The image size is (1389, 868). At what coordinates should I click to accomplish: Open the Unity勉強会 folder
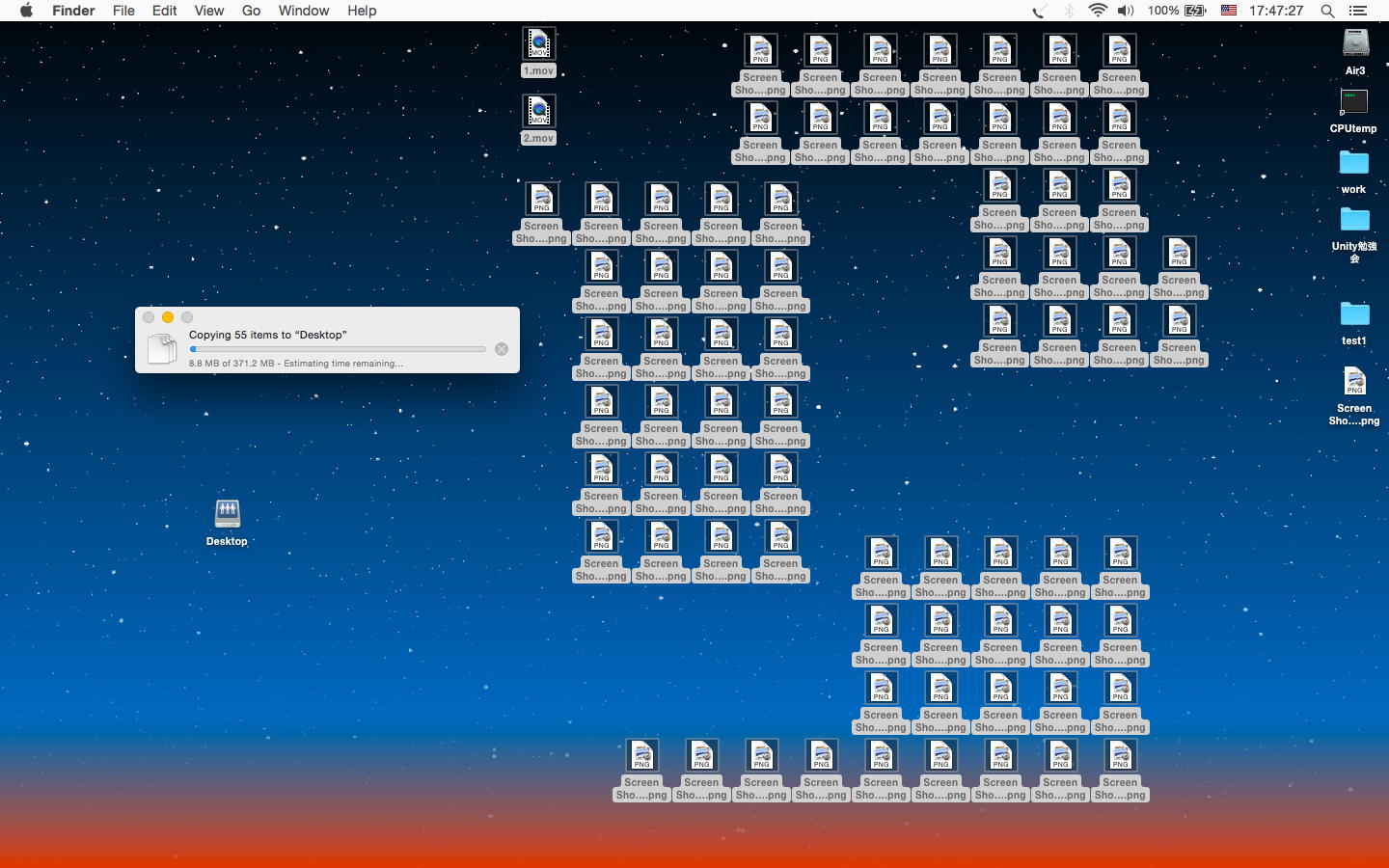click(x=1354, y=221)
